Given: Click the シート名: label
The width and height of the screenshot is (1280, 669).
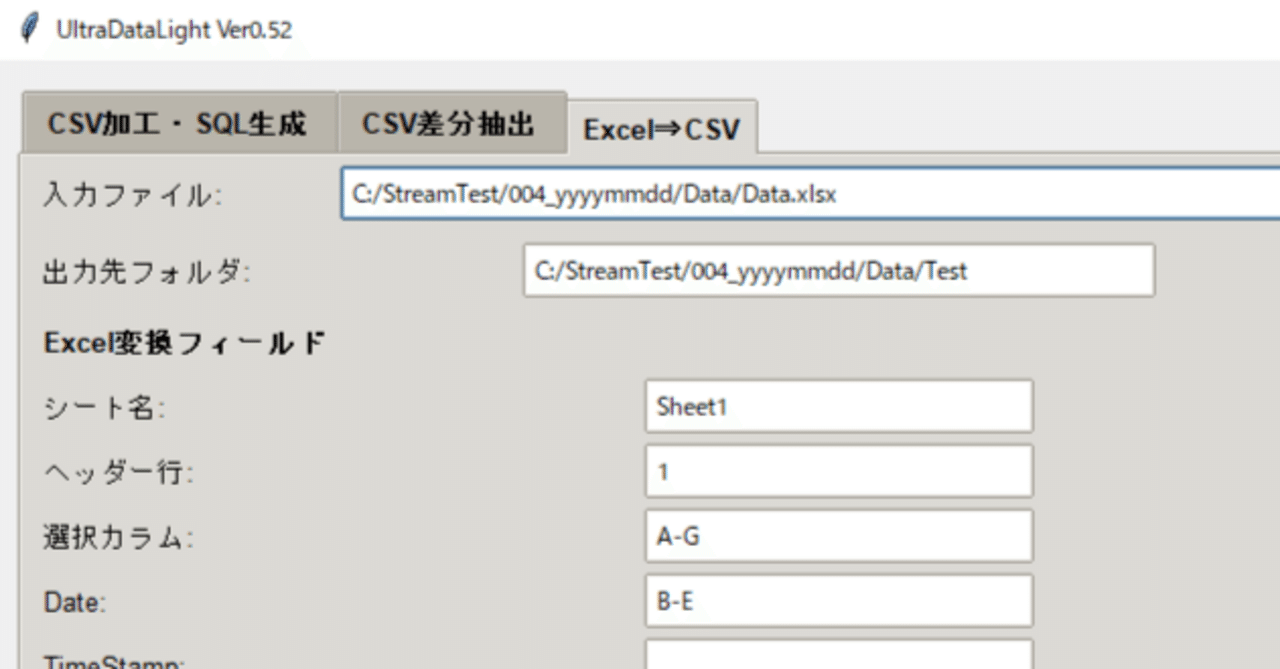Looking at the screenshot, I should 104,407.
